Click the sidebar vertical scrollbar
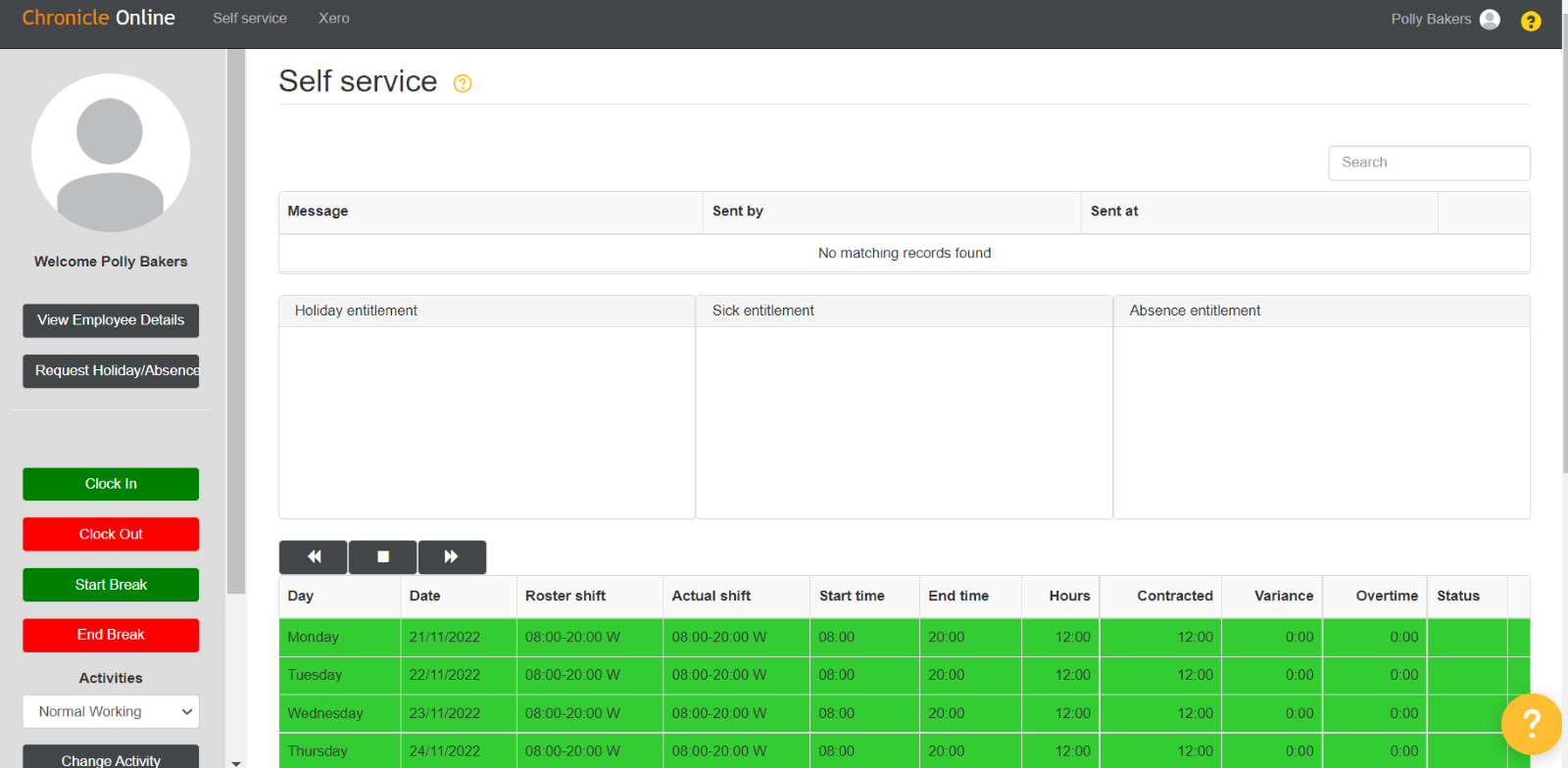The image size is (1568, 768). 236,321
